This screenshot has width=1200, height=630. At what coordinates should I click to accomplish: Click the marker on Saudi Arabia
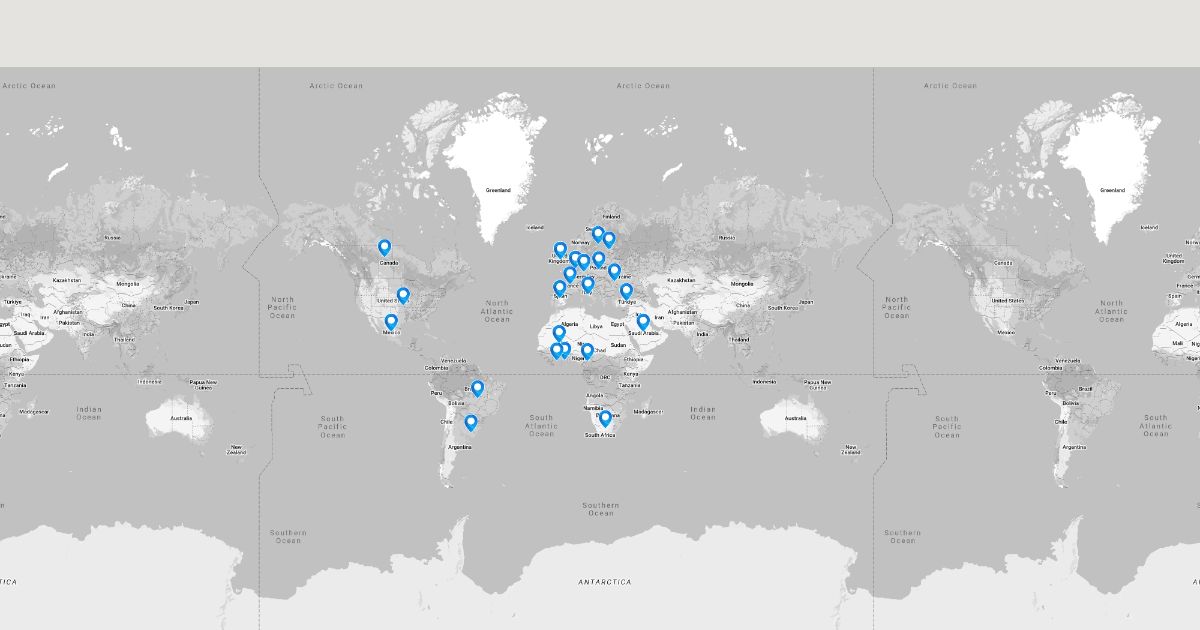click(643, 321)
